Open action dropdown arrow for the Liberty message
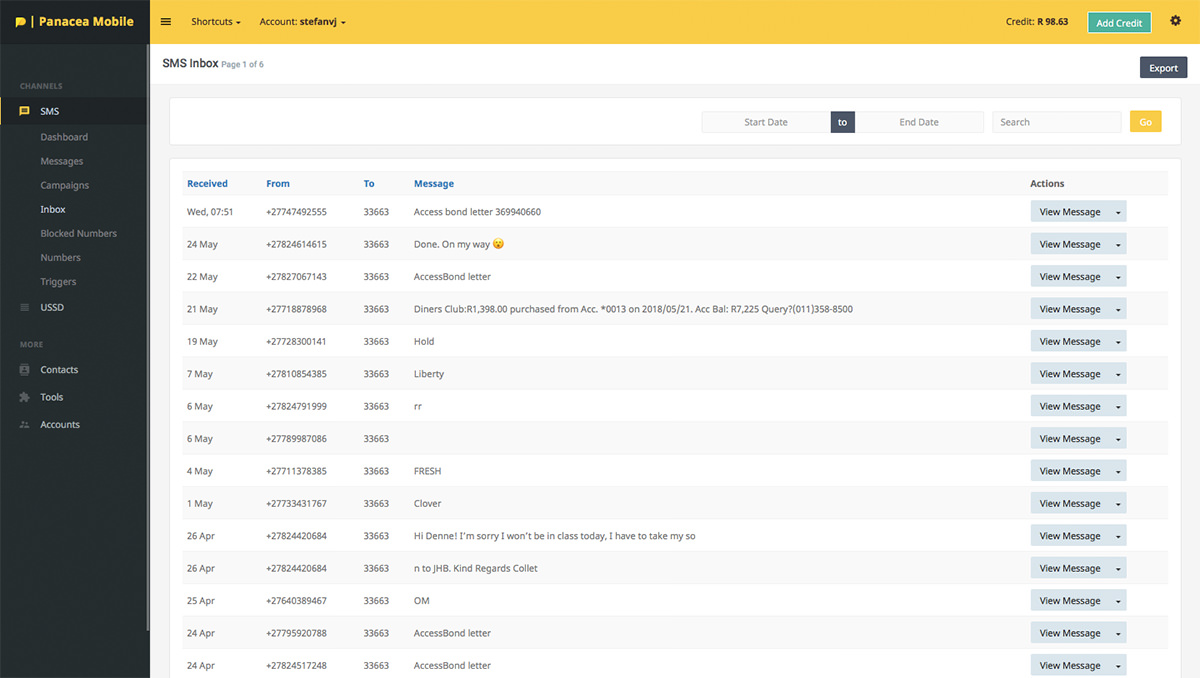 pyautogui.click(x=1118, y=375)
